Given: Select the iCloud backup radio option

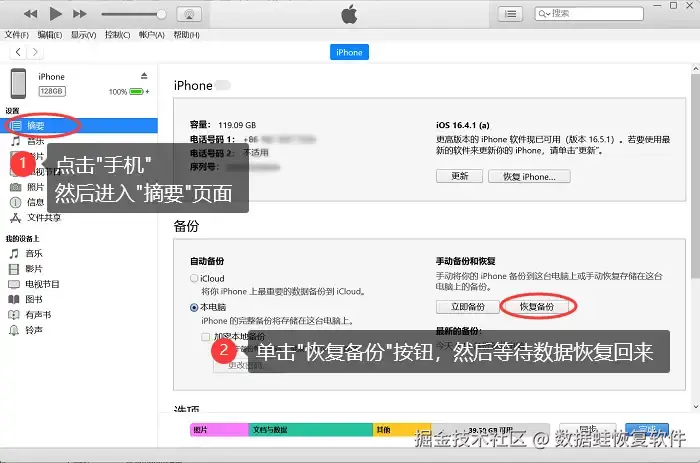Looking at the screenshot, I should click(x=194, y=279).
